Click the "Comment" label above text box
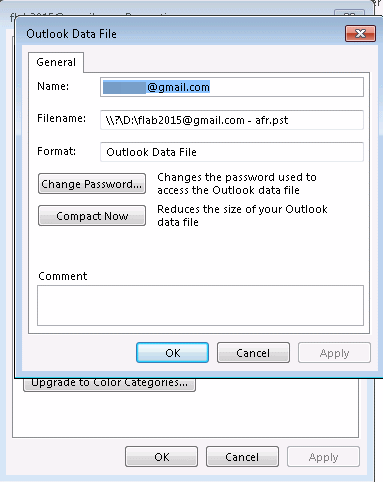383x482 pixels. tap(63, 276)
